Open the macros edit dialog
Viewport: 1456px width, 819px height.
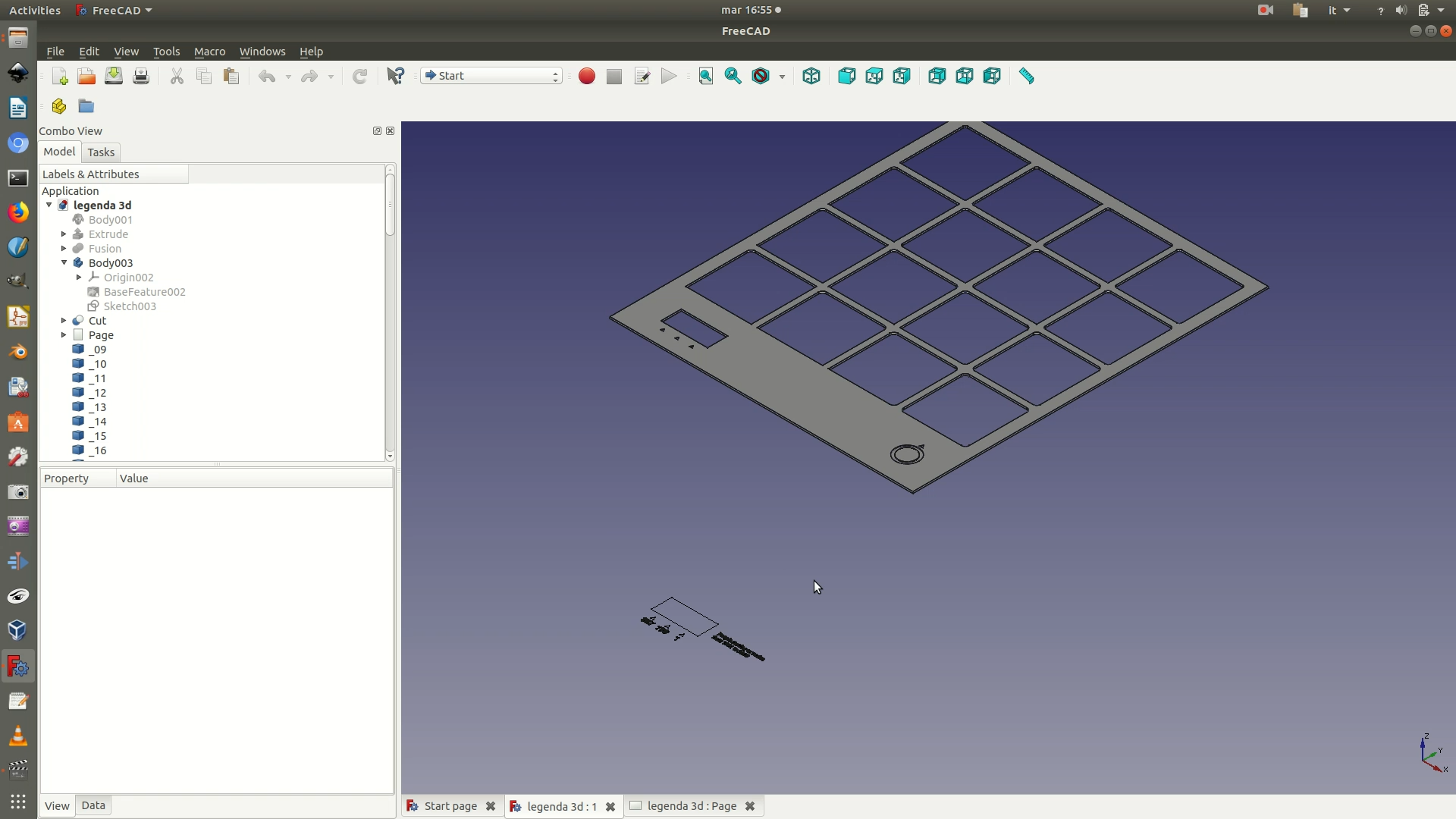[x=642, y=76]
